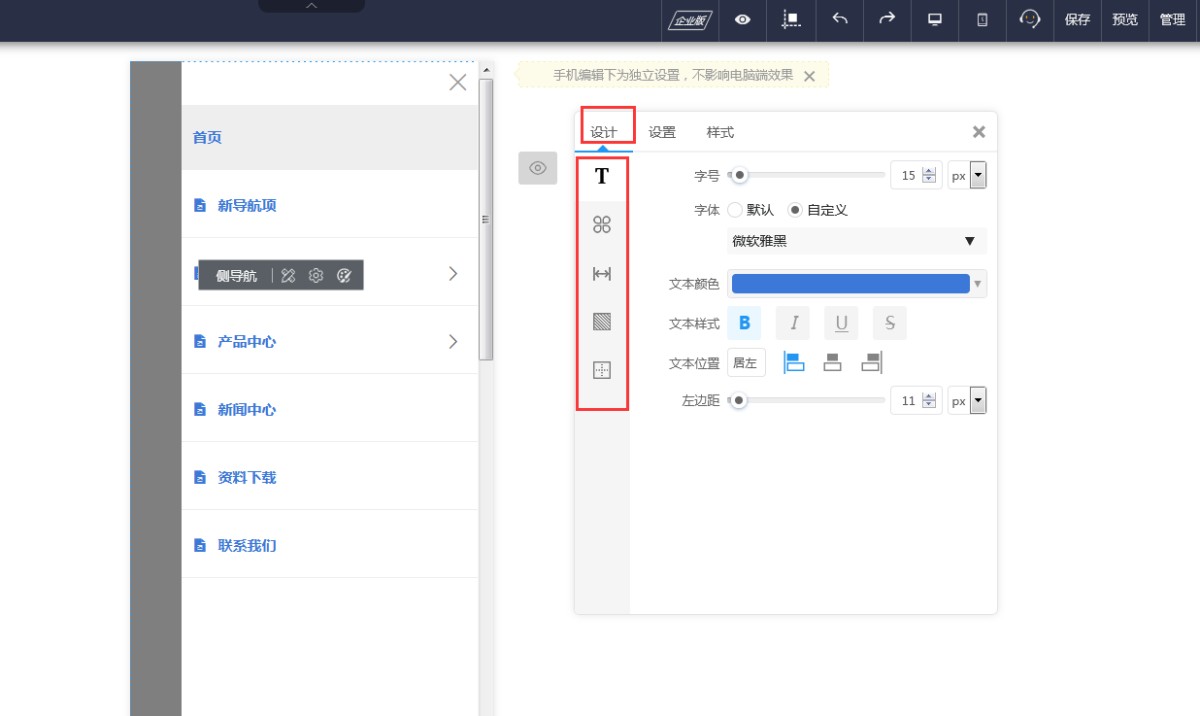Viewport: 1200px width, 716px height.
Task: Click the 保存 button
Action: pos(1077,20)
